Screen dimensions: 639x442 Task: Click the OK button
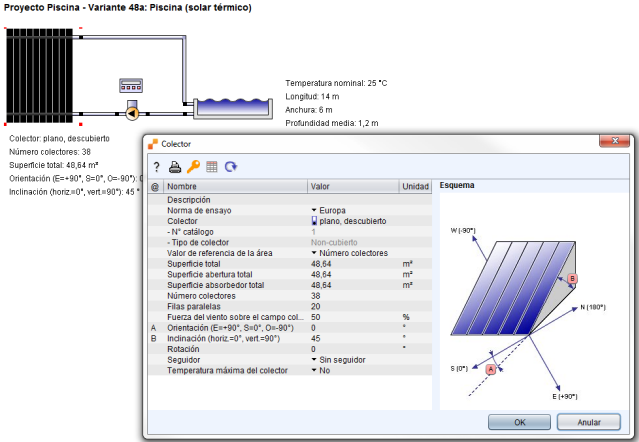click(518, 421)
